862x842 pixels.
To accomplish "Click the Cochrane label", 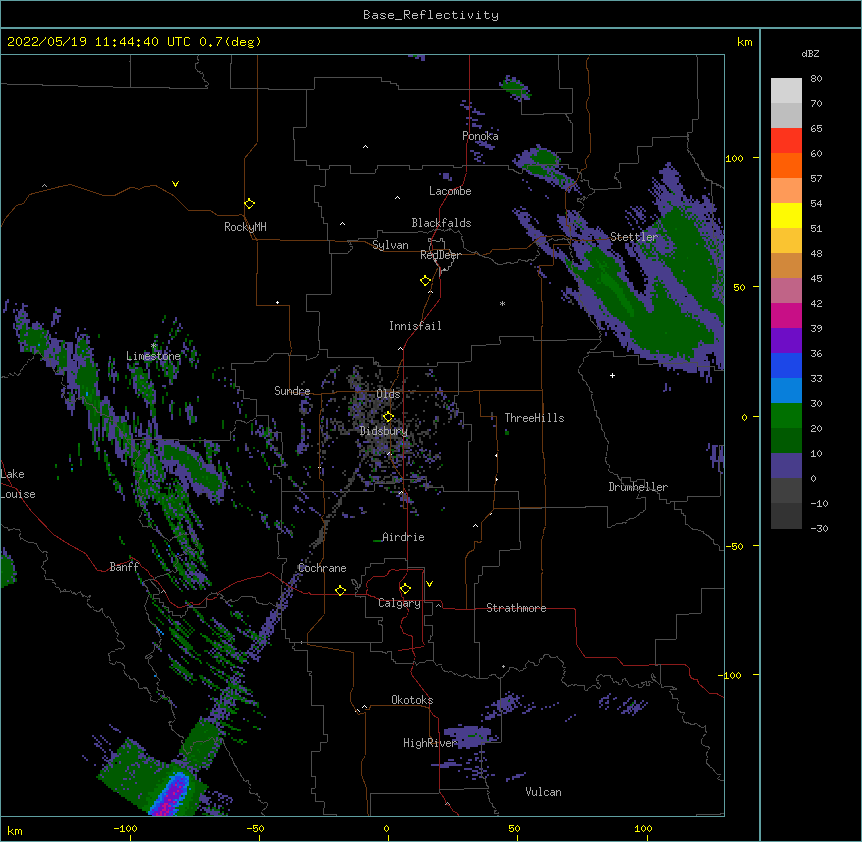I will (x=322, y=568).
